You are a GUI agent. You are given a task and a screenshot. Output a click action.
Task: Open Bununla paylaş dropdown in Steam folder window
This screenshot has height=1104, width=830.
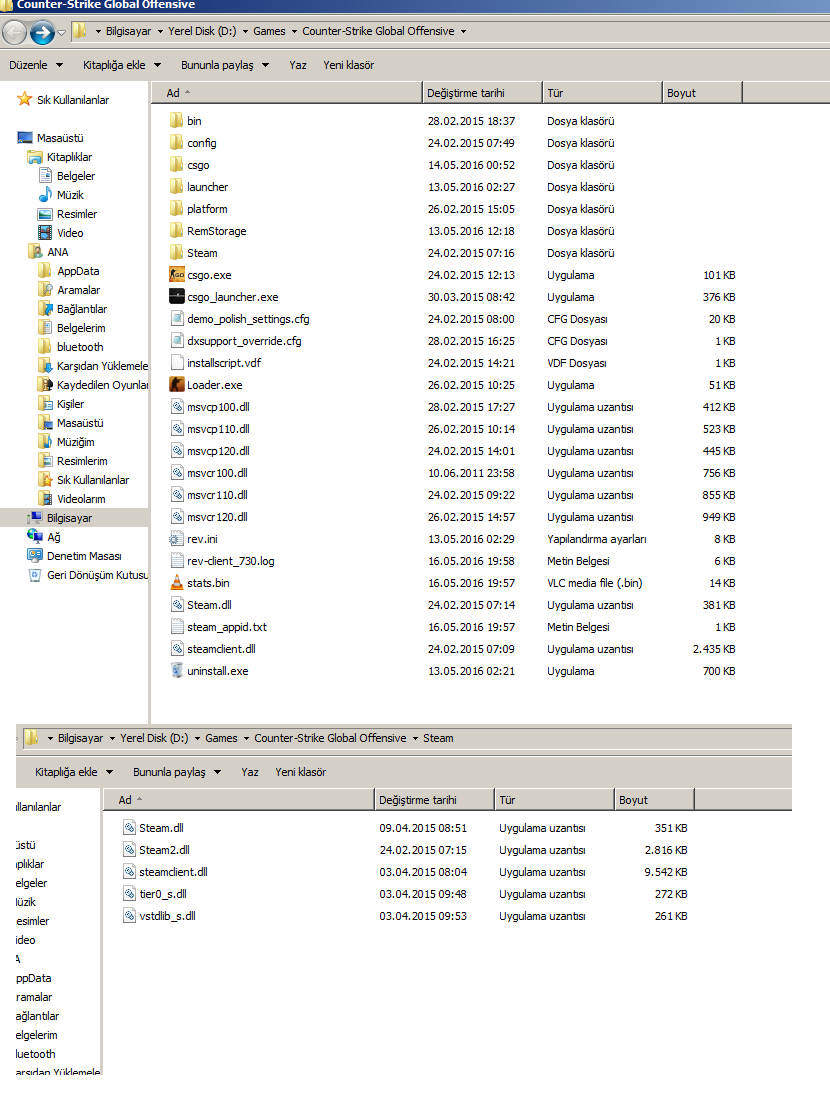pyautogui.click(x=177, y=772)
